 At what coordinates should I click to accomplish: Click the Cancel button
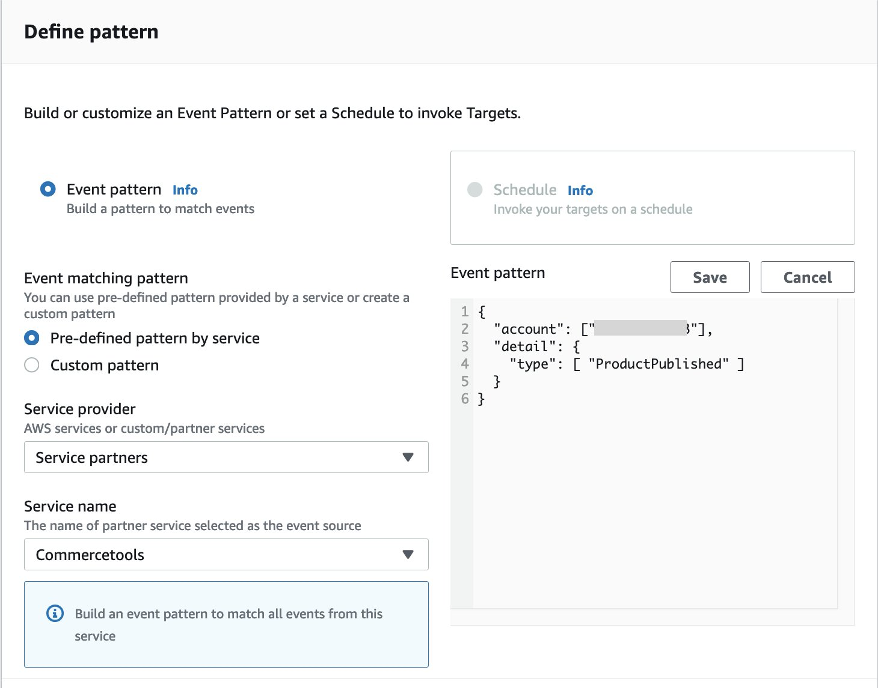[807, 277]
